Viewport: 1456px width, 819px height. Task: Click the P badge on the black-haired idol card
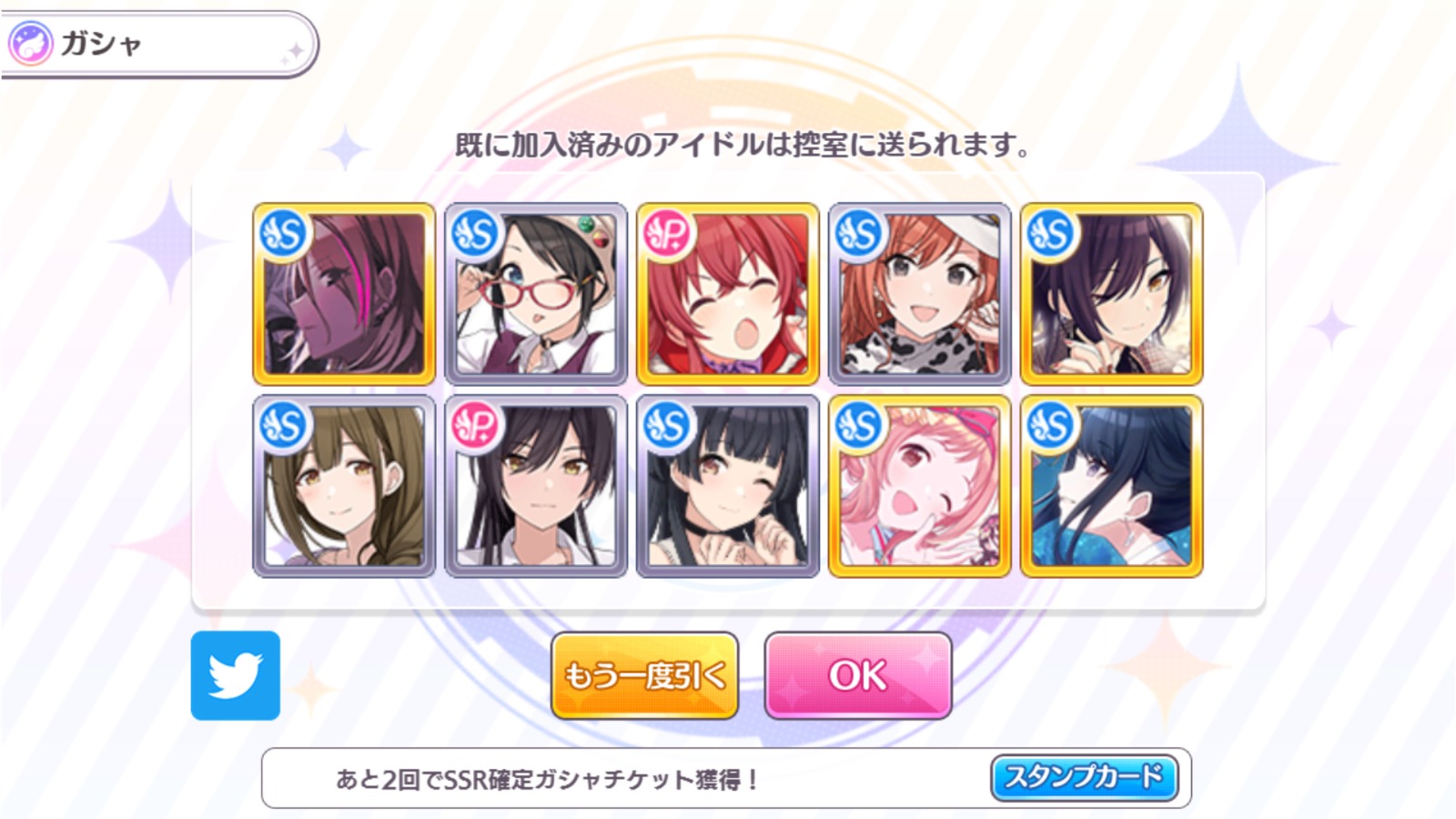pyautogui.click(x=476, y=426)
